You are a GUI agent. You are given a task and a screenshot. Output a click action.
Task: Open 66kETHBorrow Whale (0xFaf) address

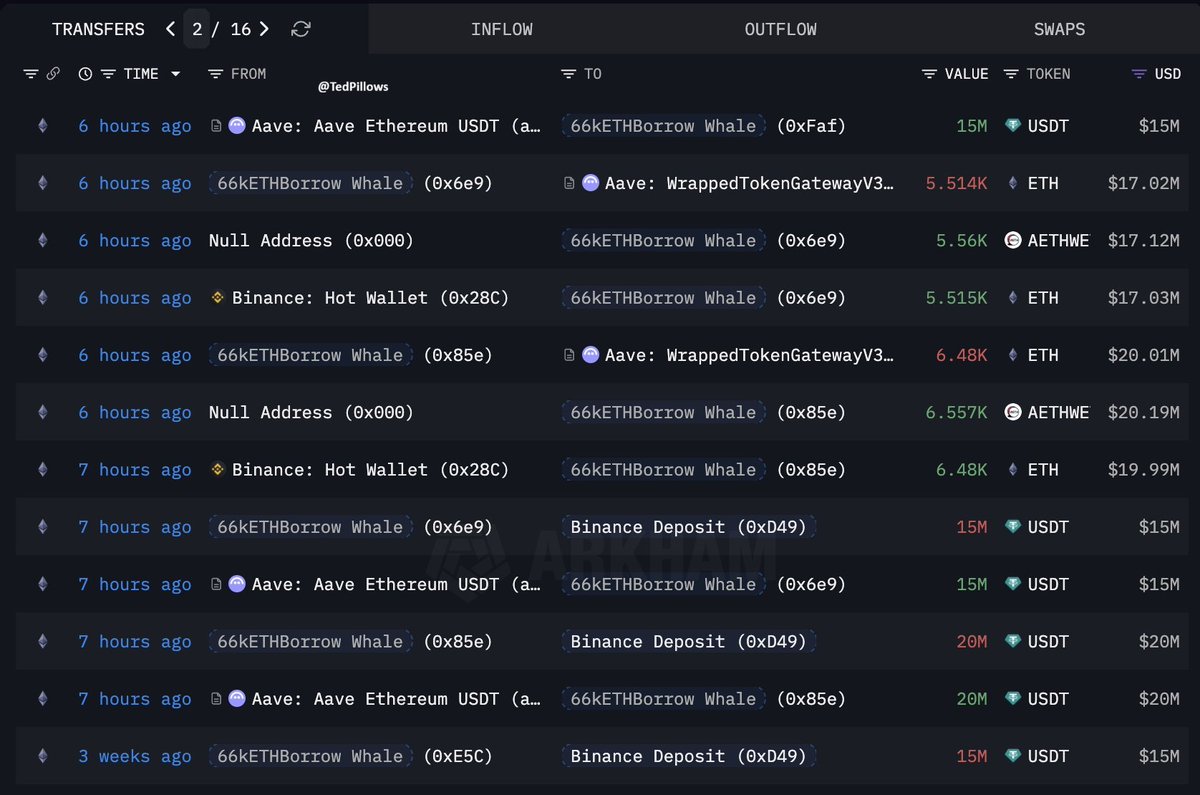click(x=704, y=126)
